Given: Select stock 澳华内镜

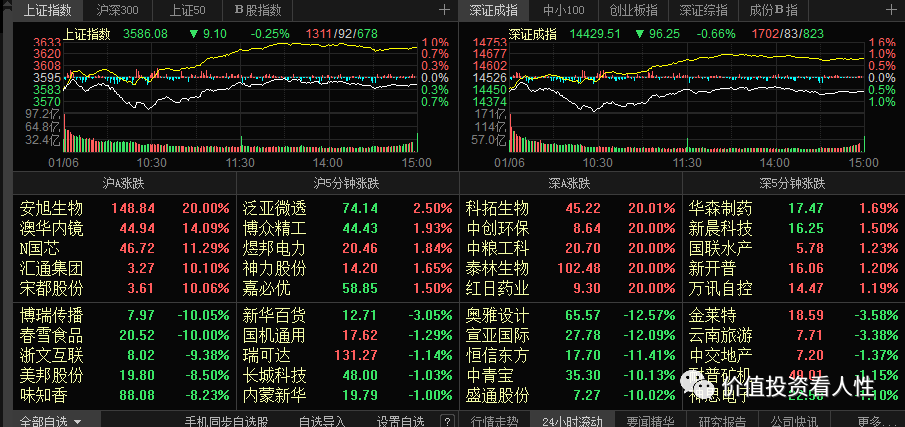Looking at the screenshot, I should (x=51, y=229).
